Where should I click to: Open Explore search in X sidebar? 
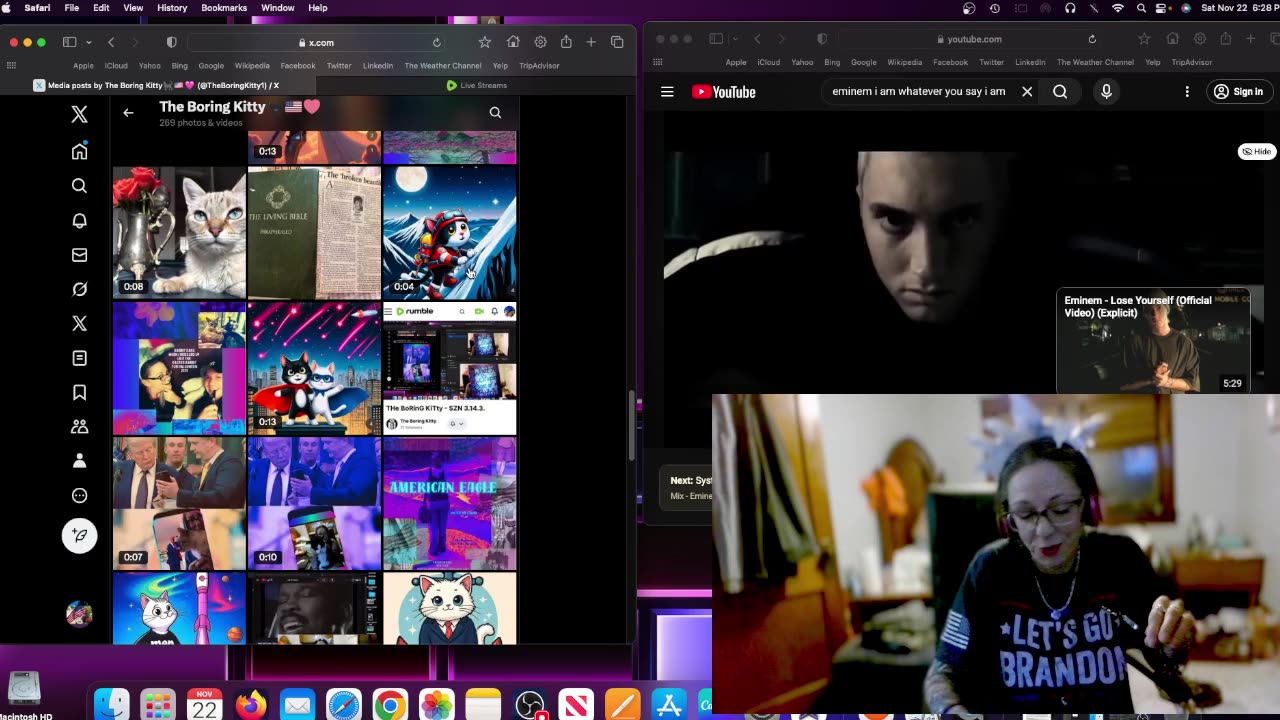[79, 186]
